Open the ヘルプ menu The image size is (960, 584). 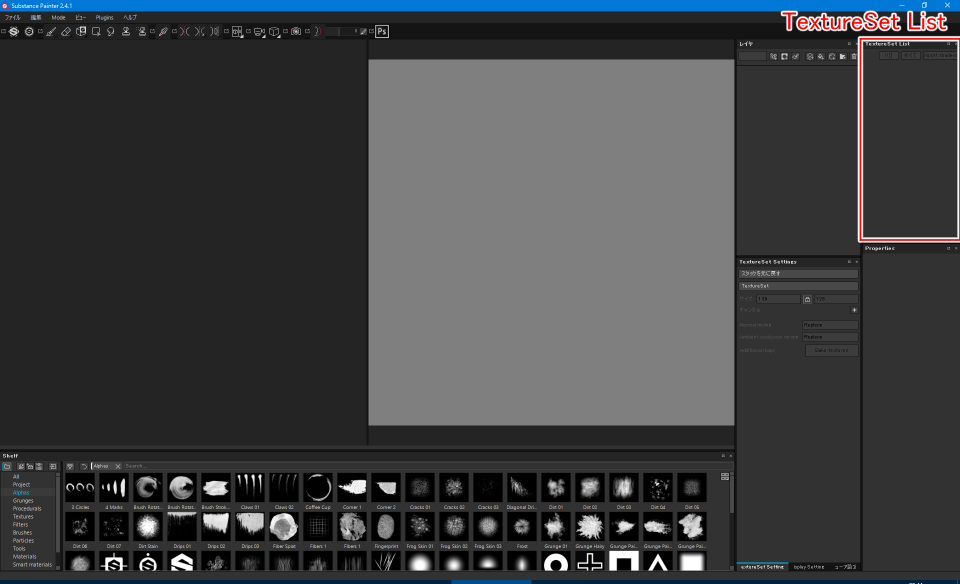(x=130, y=18)
